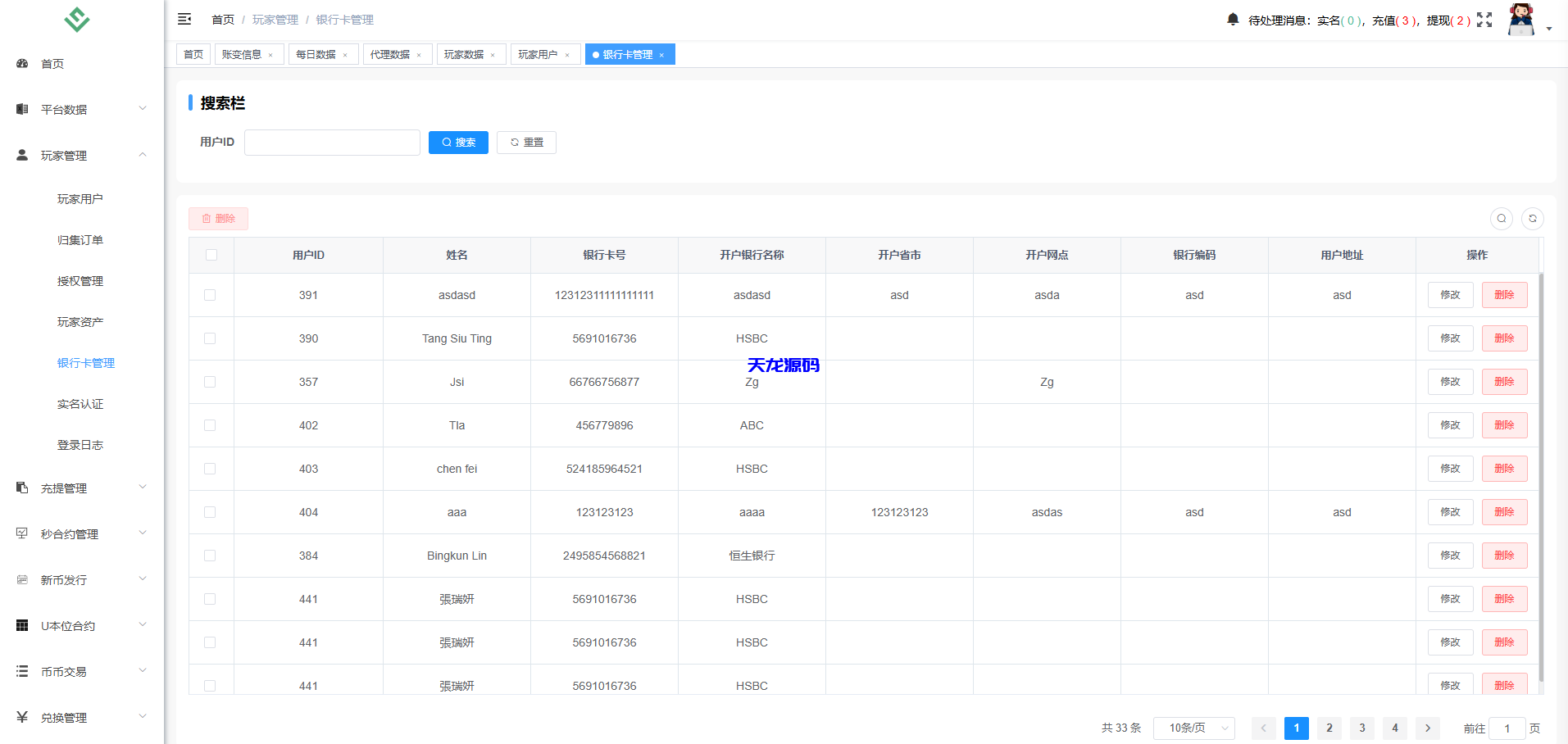Click the 玩家管理 person icon in sidebar
1568x744 pixels.
(21, 155)
